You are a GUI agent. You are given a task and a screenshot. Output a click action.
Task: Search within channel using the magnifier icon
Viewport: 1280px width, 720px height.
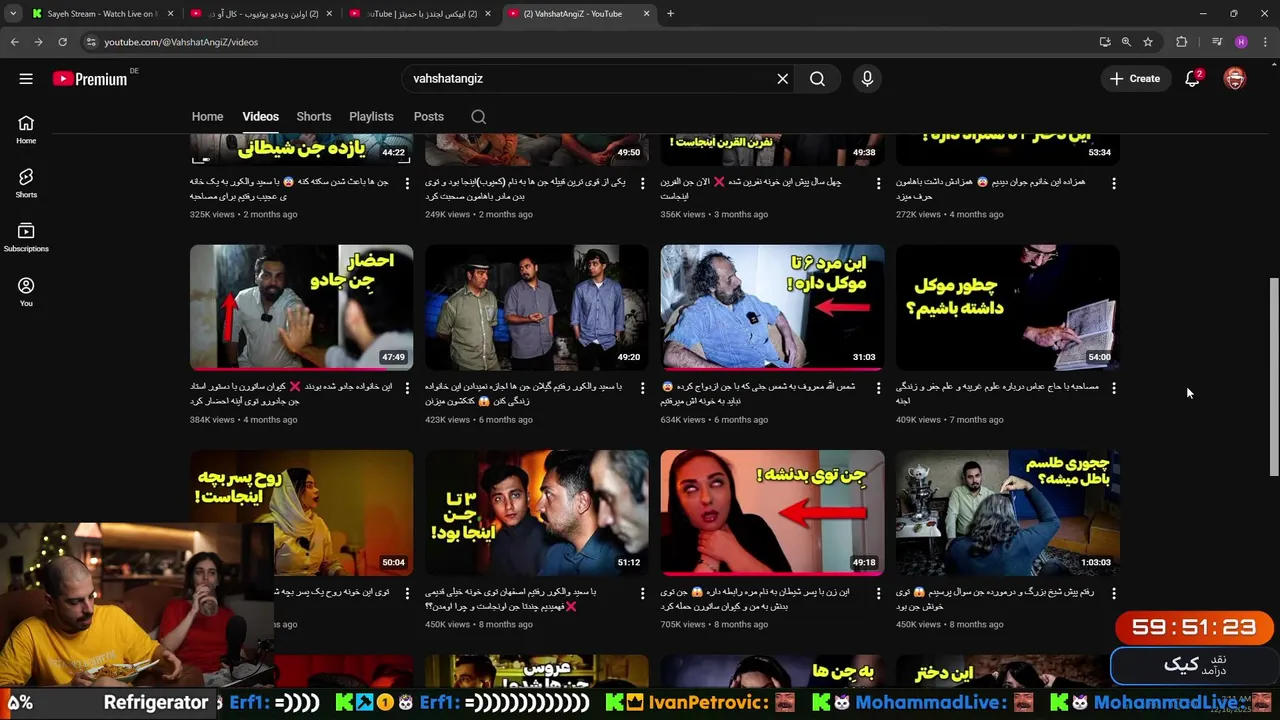click(479, 117)
